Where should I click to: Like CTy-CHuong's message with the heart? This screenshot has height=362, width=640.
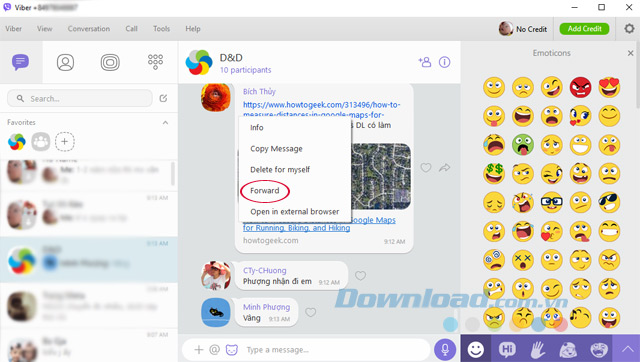pyautogui.click(x=360, y=276)
